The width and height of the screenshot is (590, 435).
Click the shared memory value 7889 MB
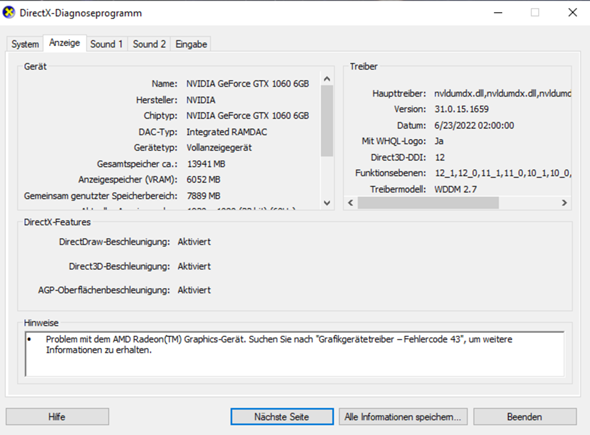204,196
